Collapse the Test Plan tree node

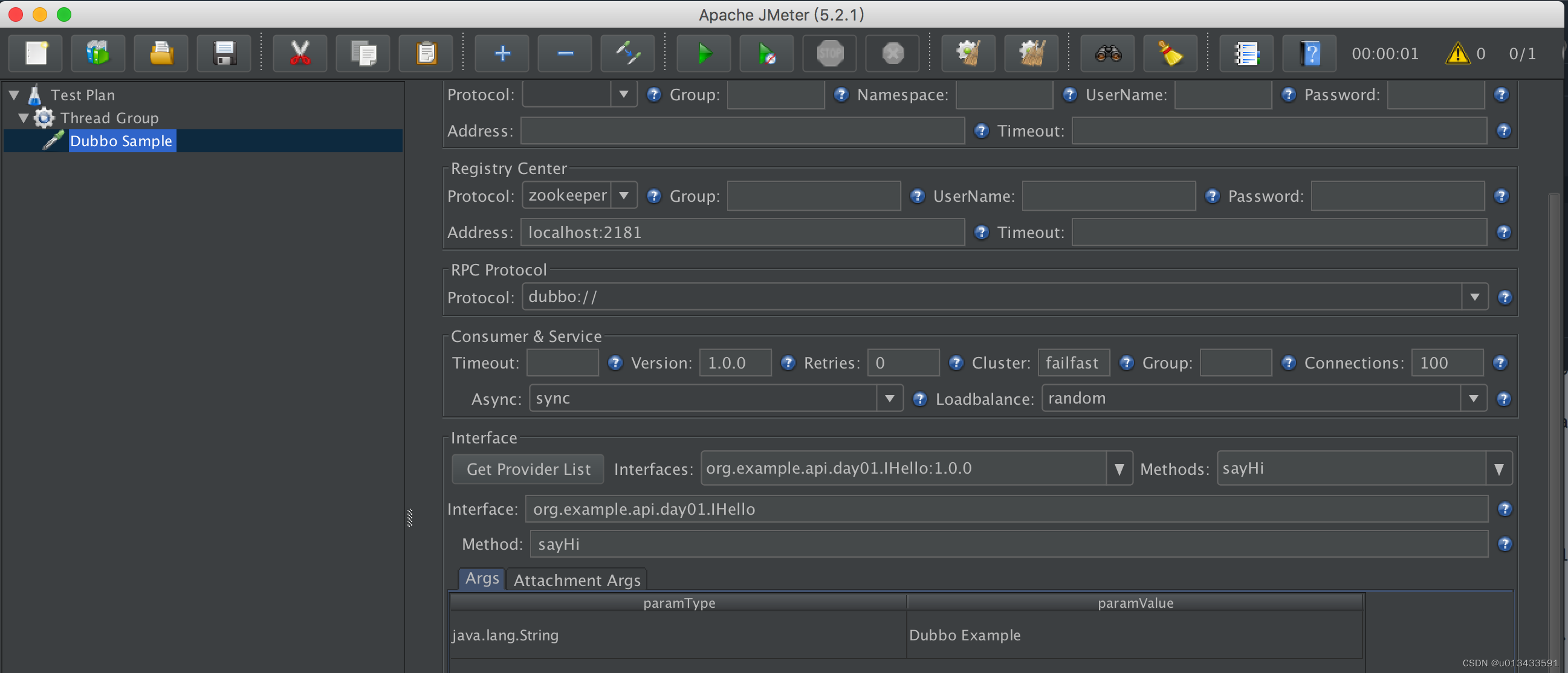tap(14, 95)
